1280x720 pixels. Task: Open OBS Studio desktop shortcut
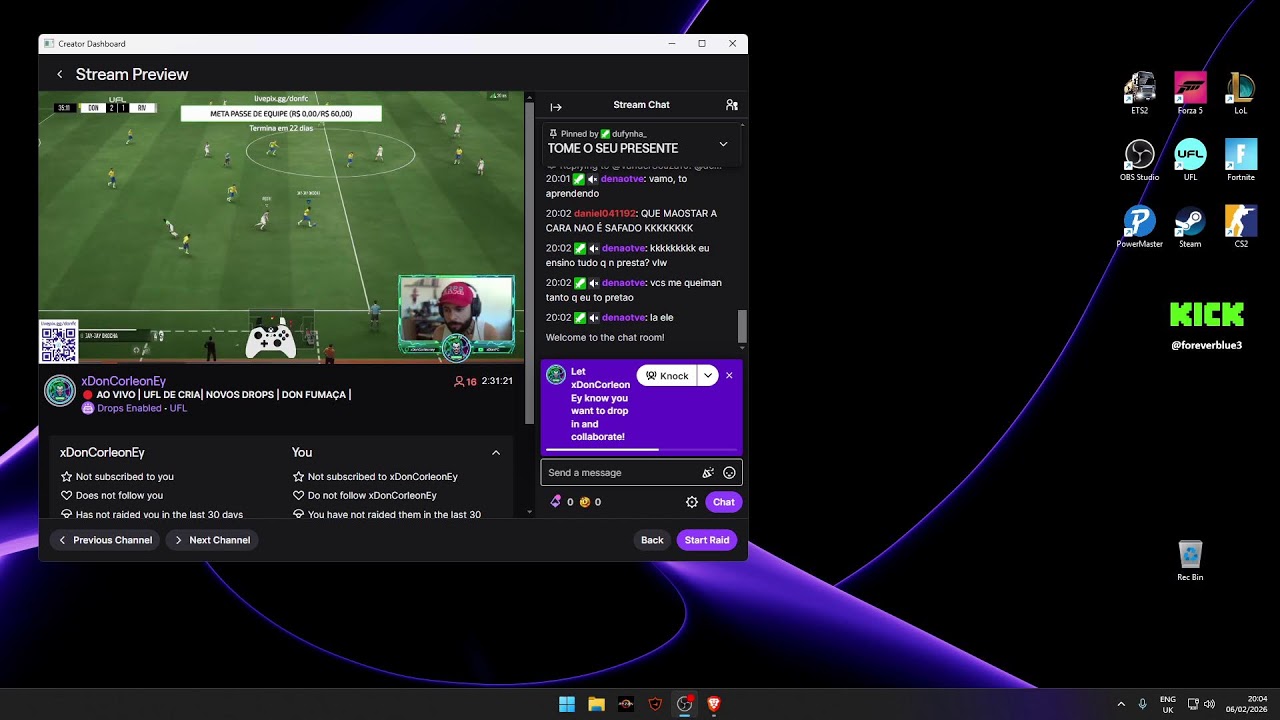click(x=1139, y=160)
